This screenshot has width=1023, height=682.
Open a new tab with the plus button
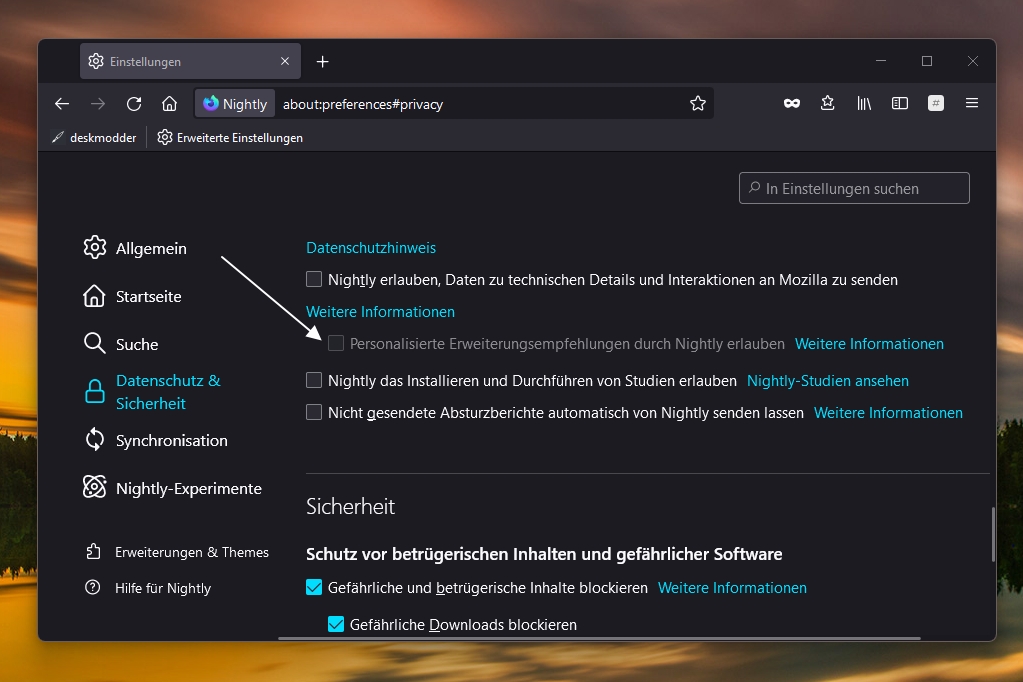coord(322,61)
